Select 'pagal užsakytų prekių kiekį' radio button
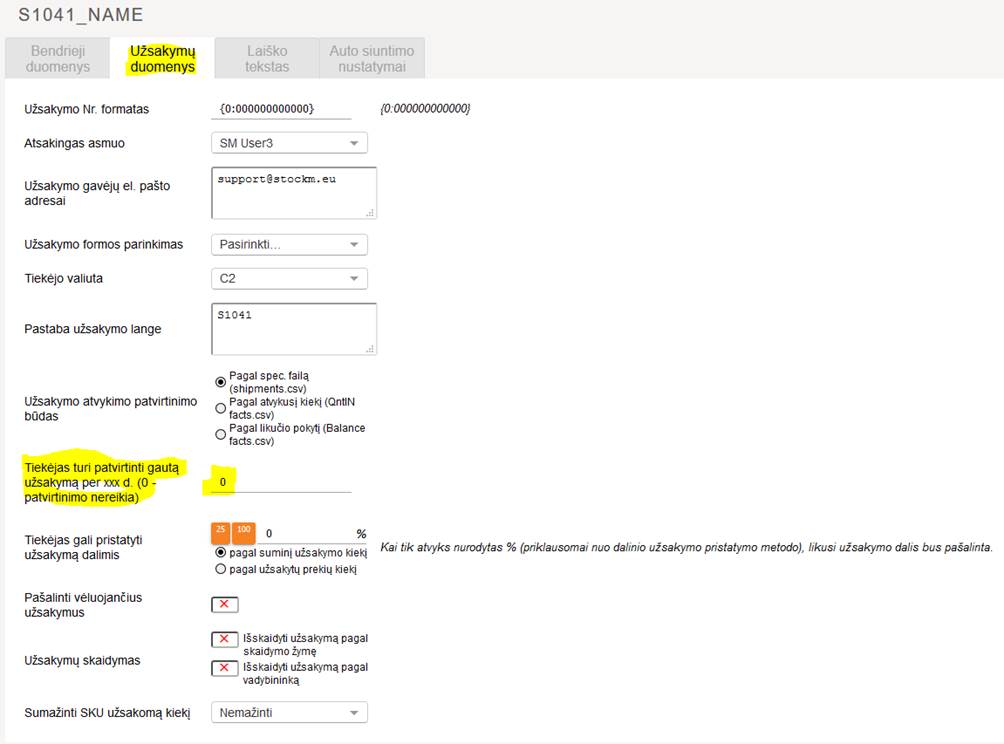 220,569
